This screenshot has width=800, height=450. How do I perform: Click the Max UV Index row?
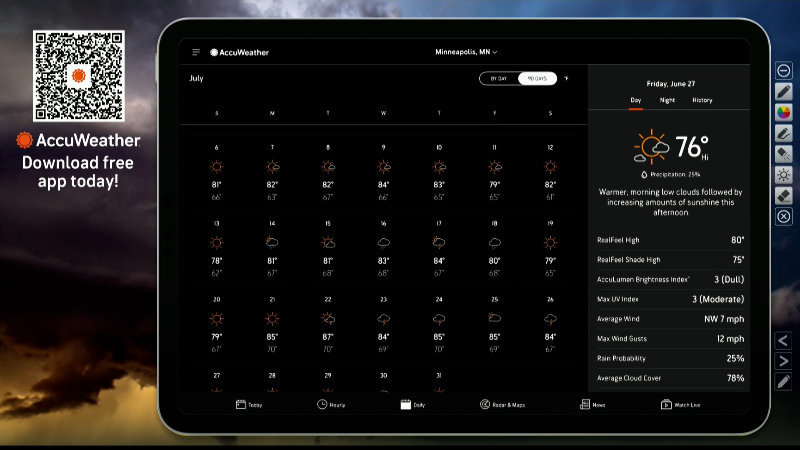click(670, 299)
